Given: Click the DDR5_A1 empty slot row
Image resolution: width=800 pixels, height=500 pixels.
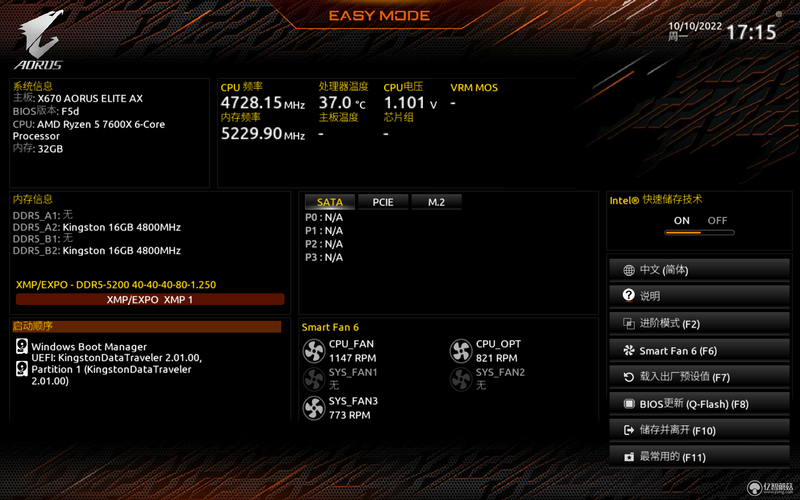Looking at the screenshot, I should (x=43, y=215).
